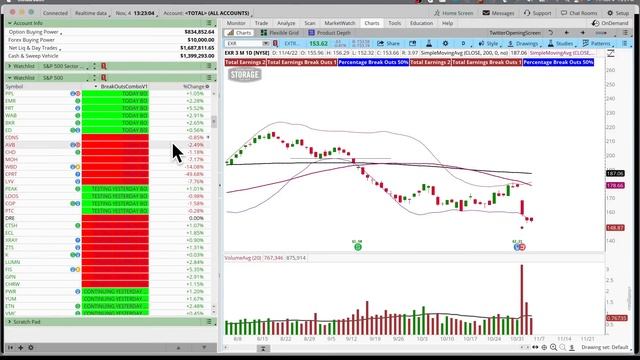
Task: Click search icon on S&P 500 Sector watchlist
Action: click(x=104, y=66)
